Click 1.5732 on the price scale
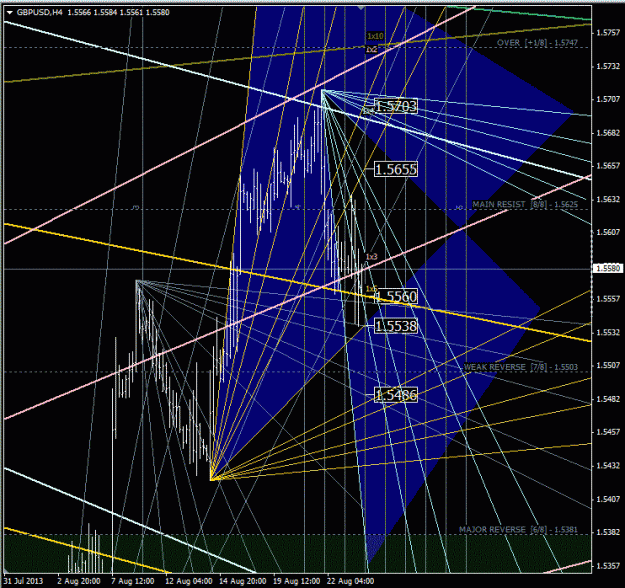Image resolution: width=625 pixels, height=588 pixels. (608, 66)
